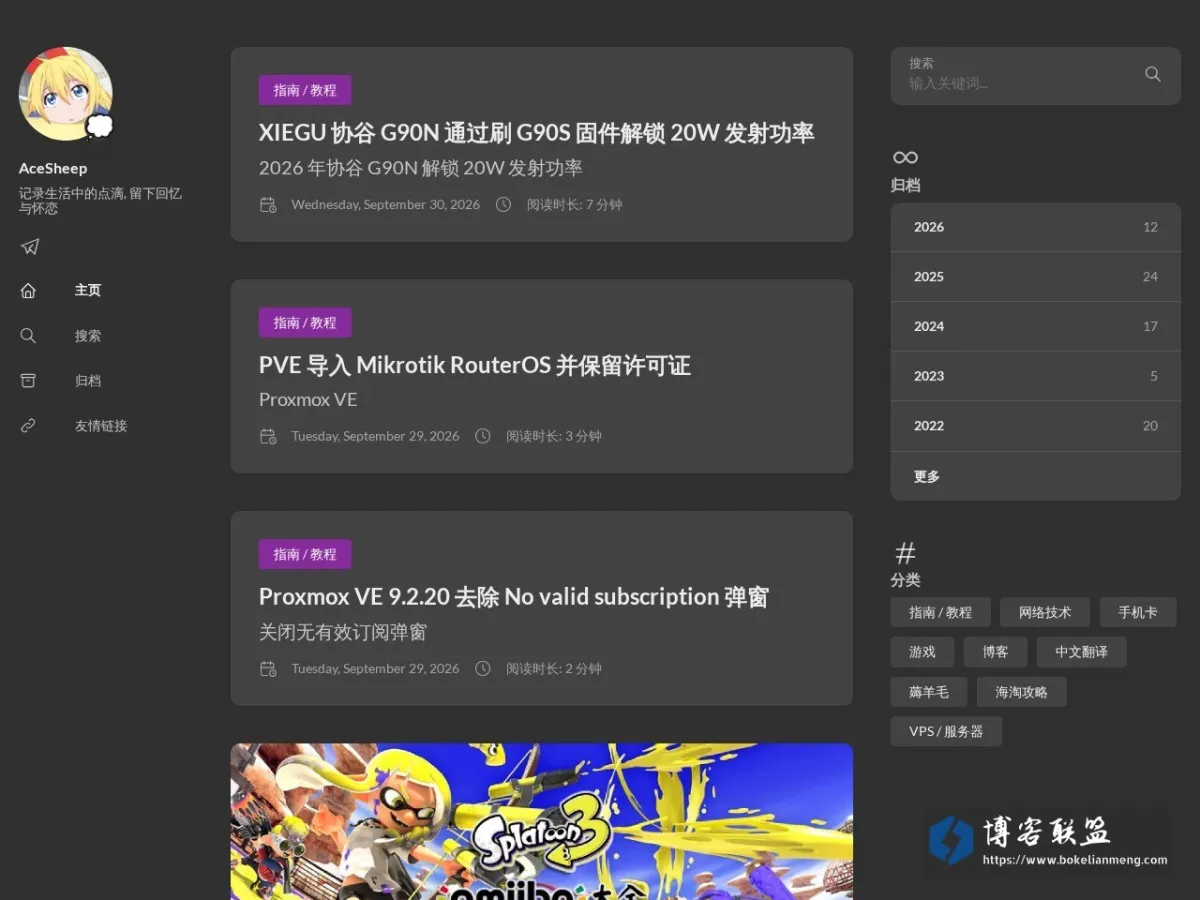Viewport: 1200px width, 900px height.
Task: Select the 中文翻译 category tag
Action: point(1081,652)
